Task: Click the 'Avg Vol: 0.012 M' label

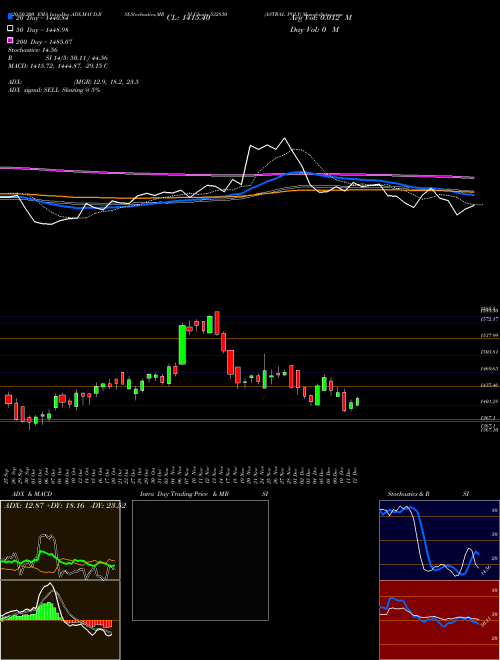Action: 321,18
